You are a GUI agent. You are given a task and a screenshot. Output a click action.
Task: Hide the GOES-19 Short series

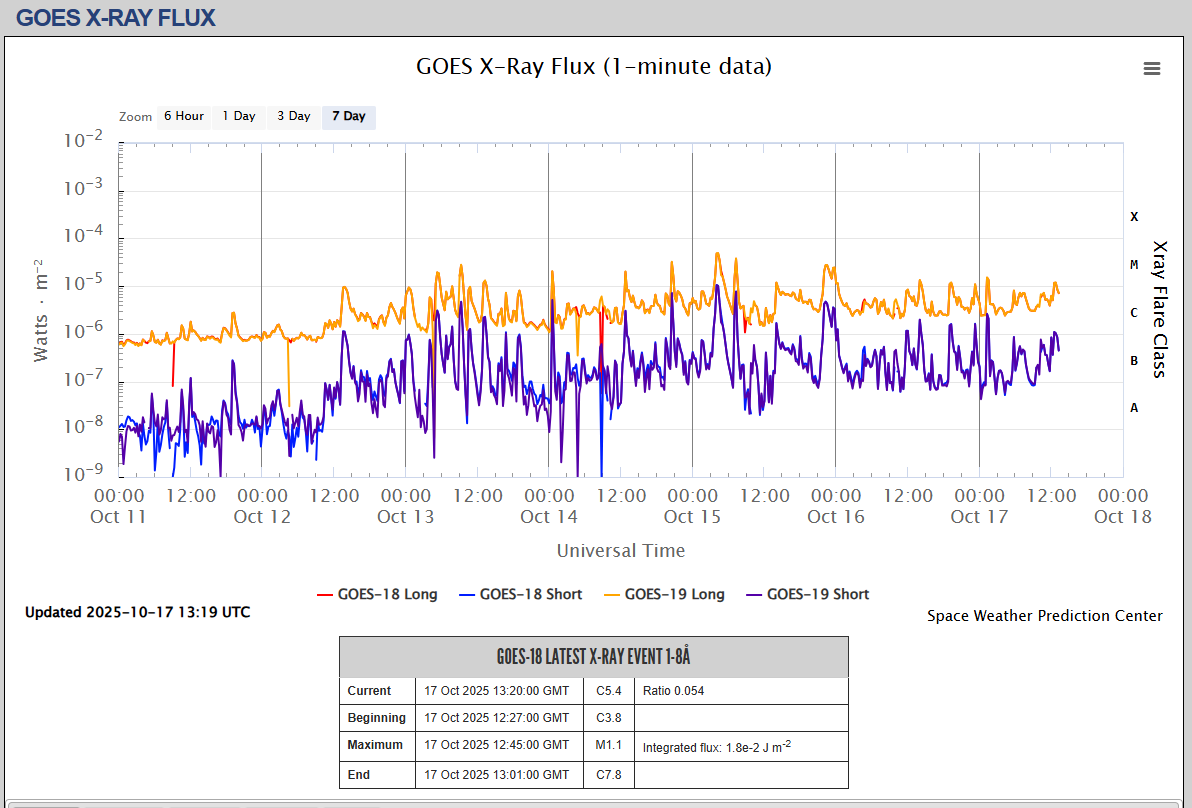[x=807, y=594]
